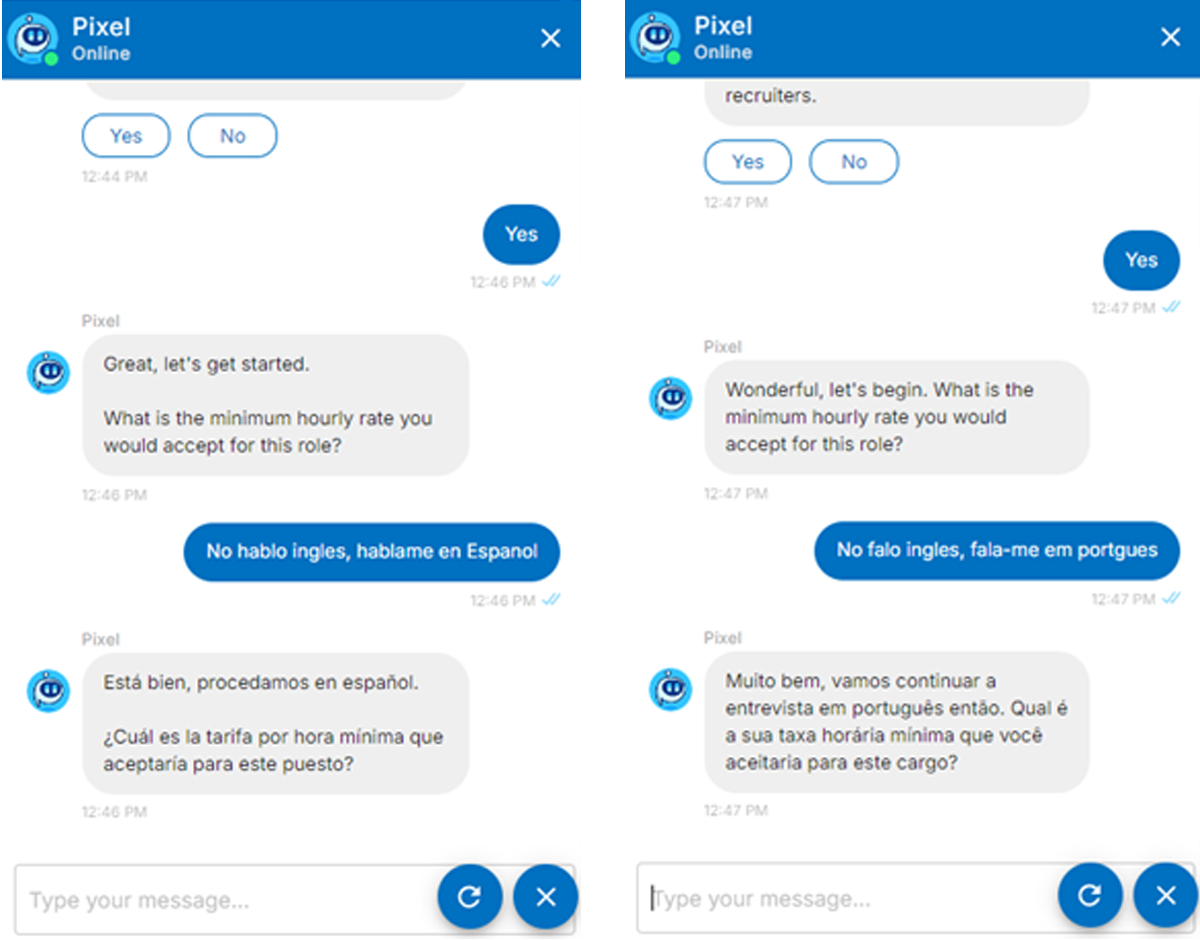Select the Yes option in right chat
The height and width of the screenshot is (940, 1200).
748,162
